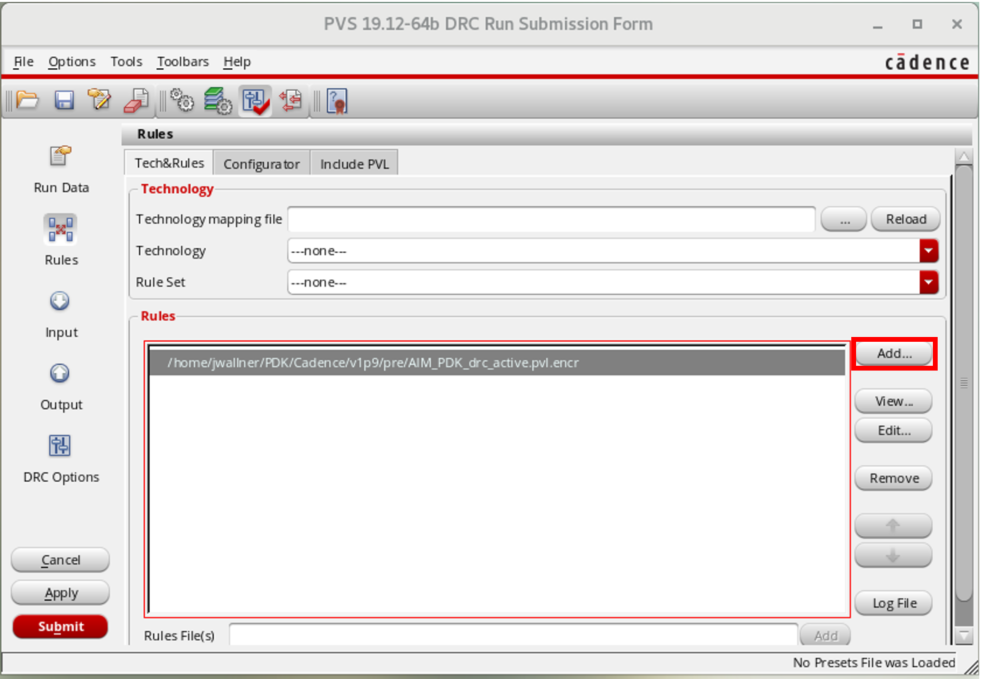Open the Rules sidebar section
Image resolution: width=985 pixels, height=679 pixels.
tap(61, 241)
